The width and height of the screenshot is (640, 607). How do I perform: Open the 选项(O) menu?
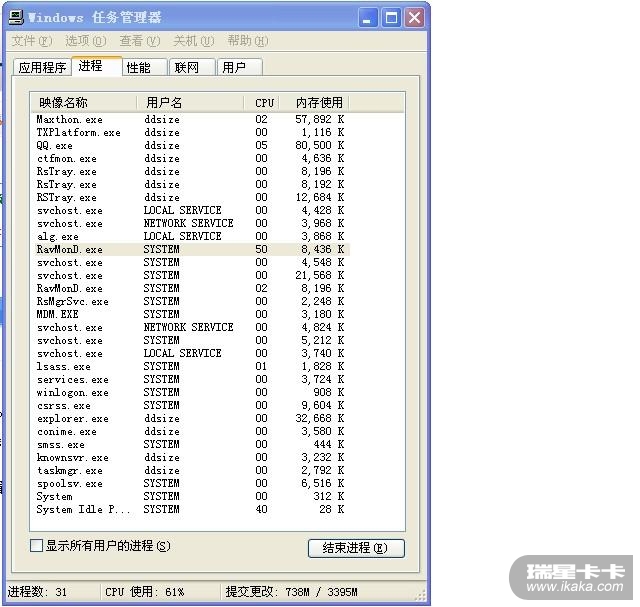coord(86,41)
